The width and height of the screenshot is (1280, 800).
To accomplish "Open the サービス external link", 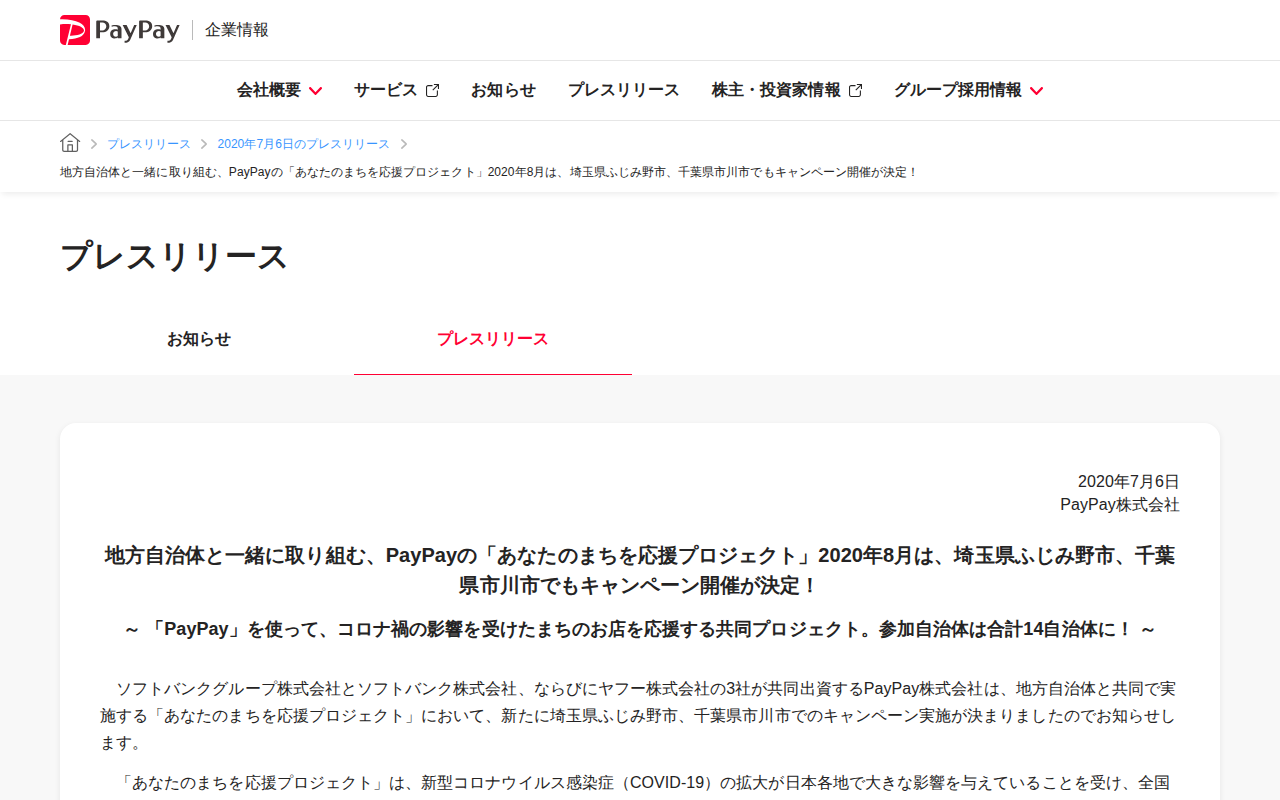I will [x=396, y=90].
